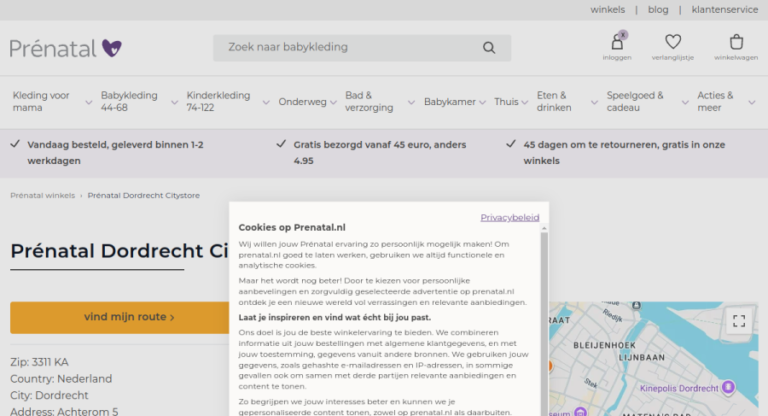Expand the Eten & drinken chevron
The width and height of the screenshot is (768, 416).
[594, 102]
